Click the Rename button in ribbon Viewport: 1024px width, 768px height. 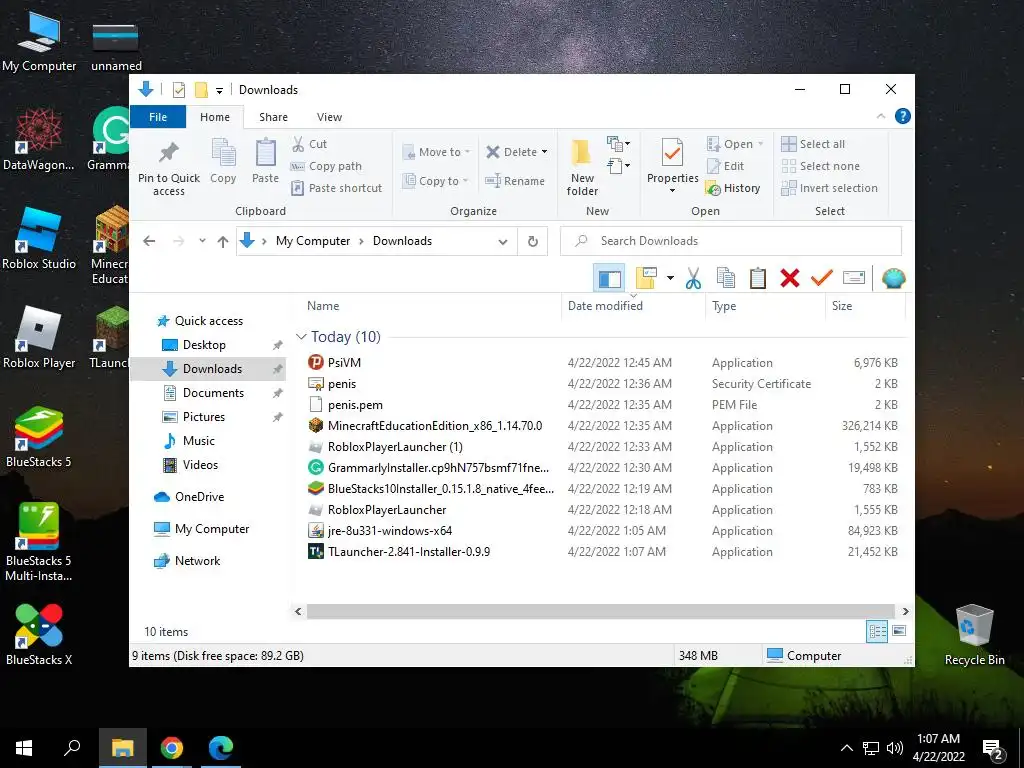(x=515, y=181)
